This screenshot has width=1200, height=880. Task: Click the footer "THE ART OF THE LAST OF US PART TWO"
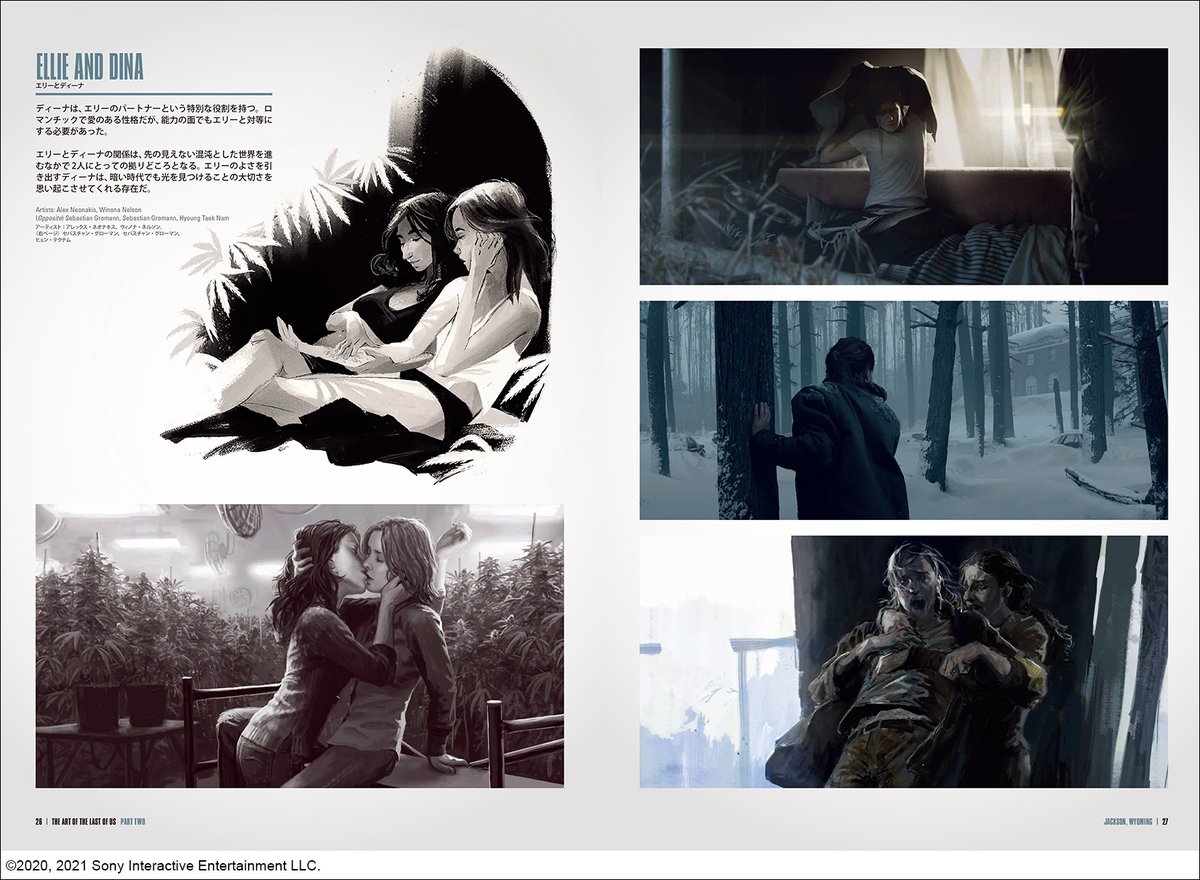99,822
